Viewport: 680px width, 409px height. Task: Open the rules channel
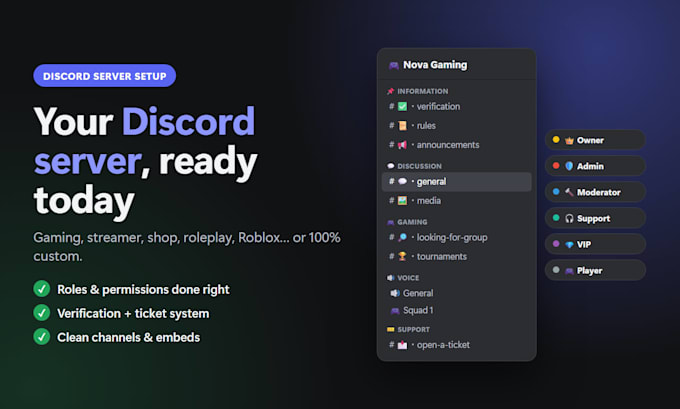tap(456, 125)
